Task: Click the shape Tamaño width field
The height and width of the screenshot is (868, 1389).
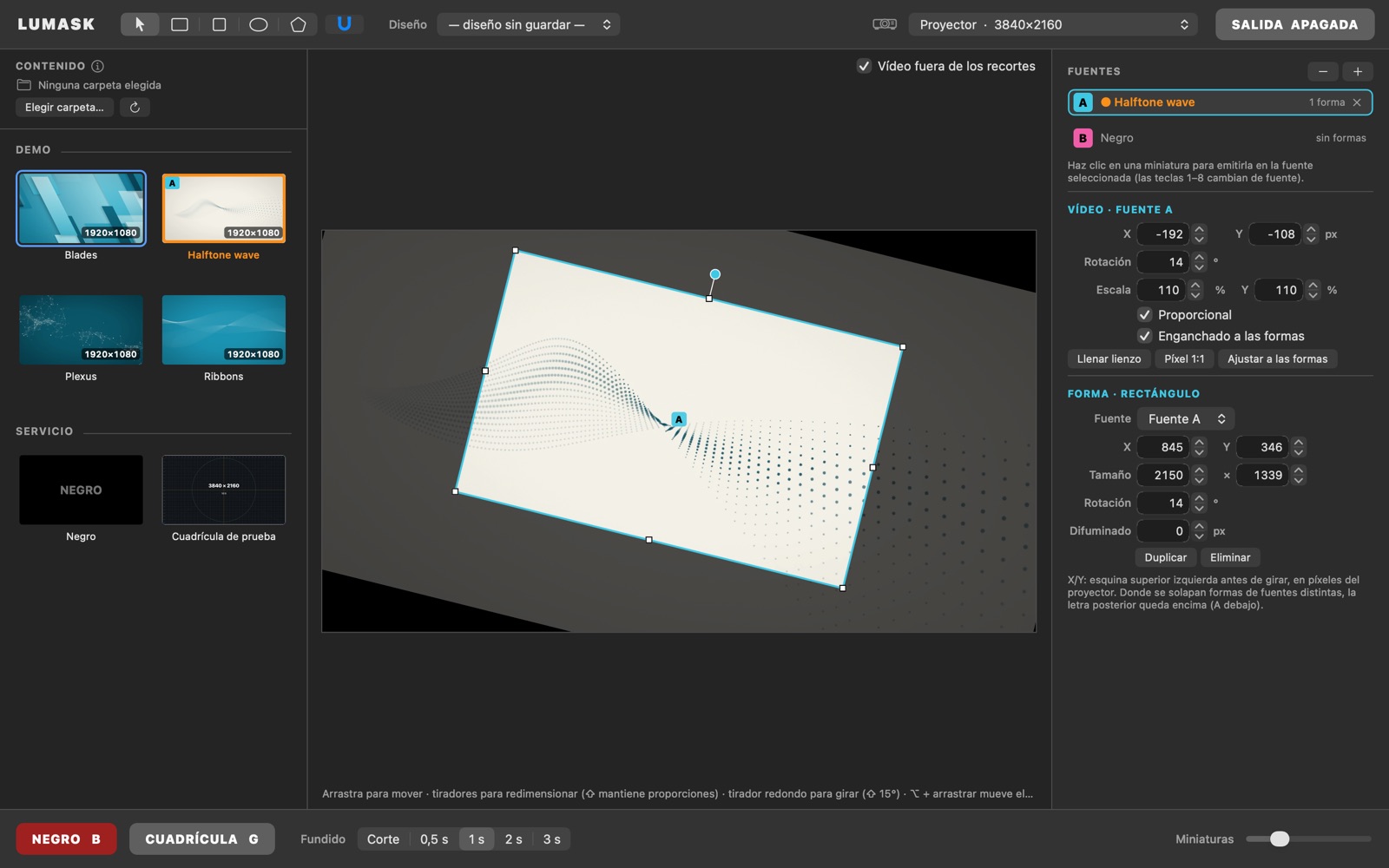Action: (x=1165, y=475)
